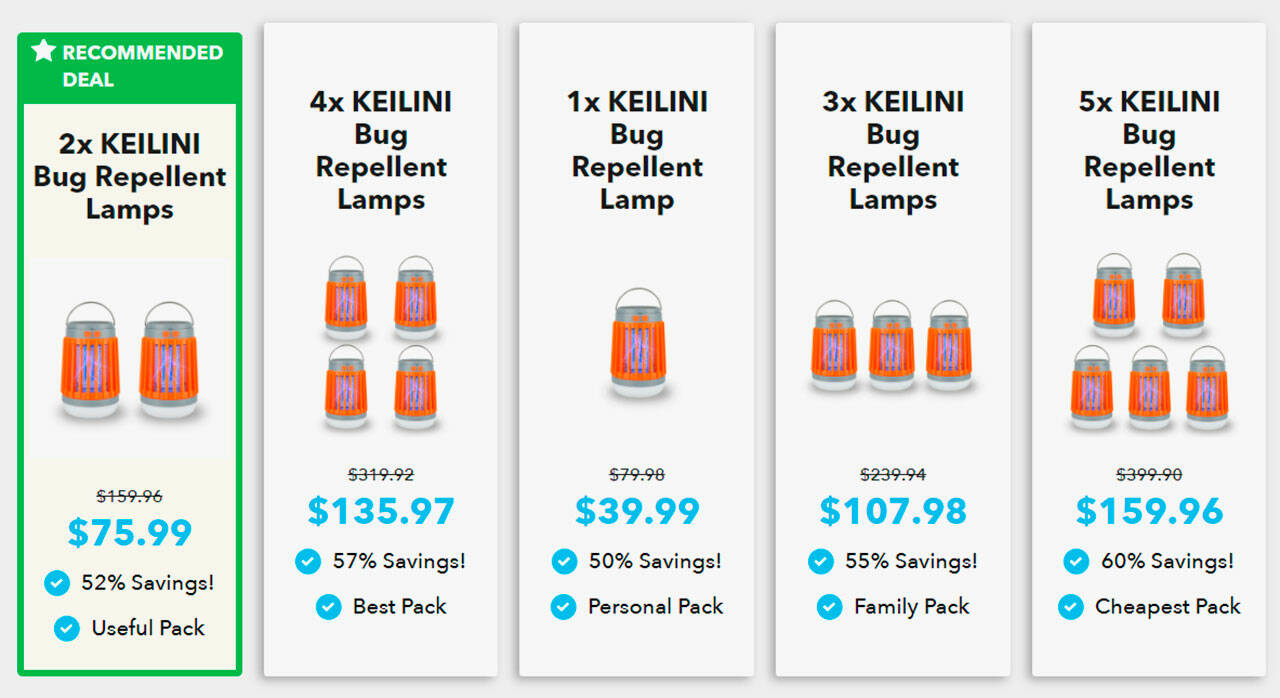The height and width of the screenshot is (698, 1280).
Task: Click the checkmark icon beside Personal Pack
Action: 563,607
